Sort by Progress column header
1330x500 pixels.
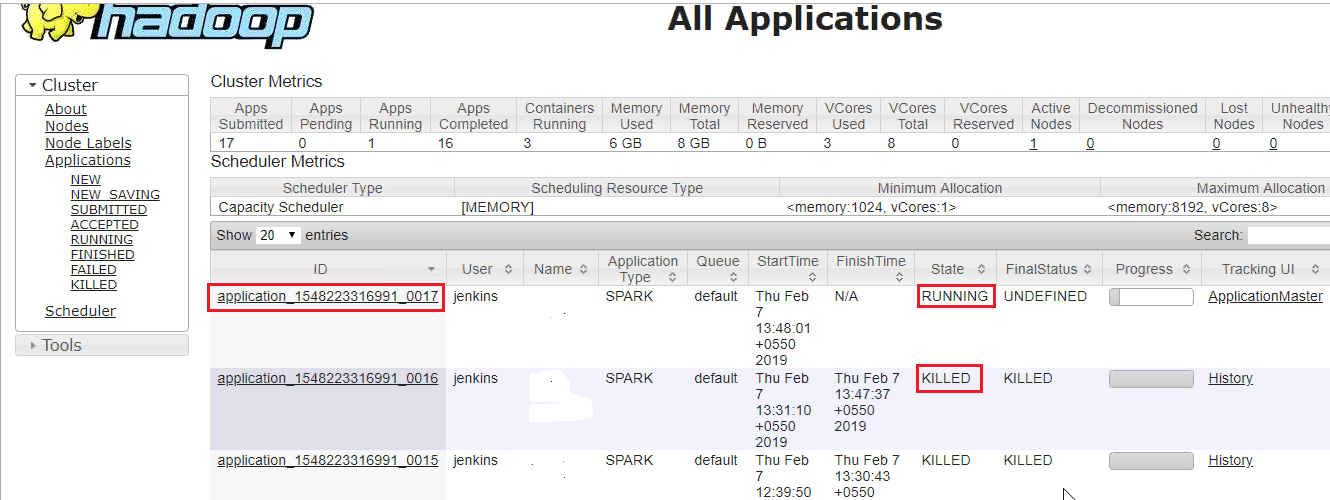(x=1150, y=269)
